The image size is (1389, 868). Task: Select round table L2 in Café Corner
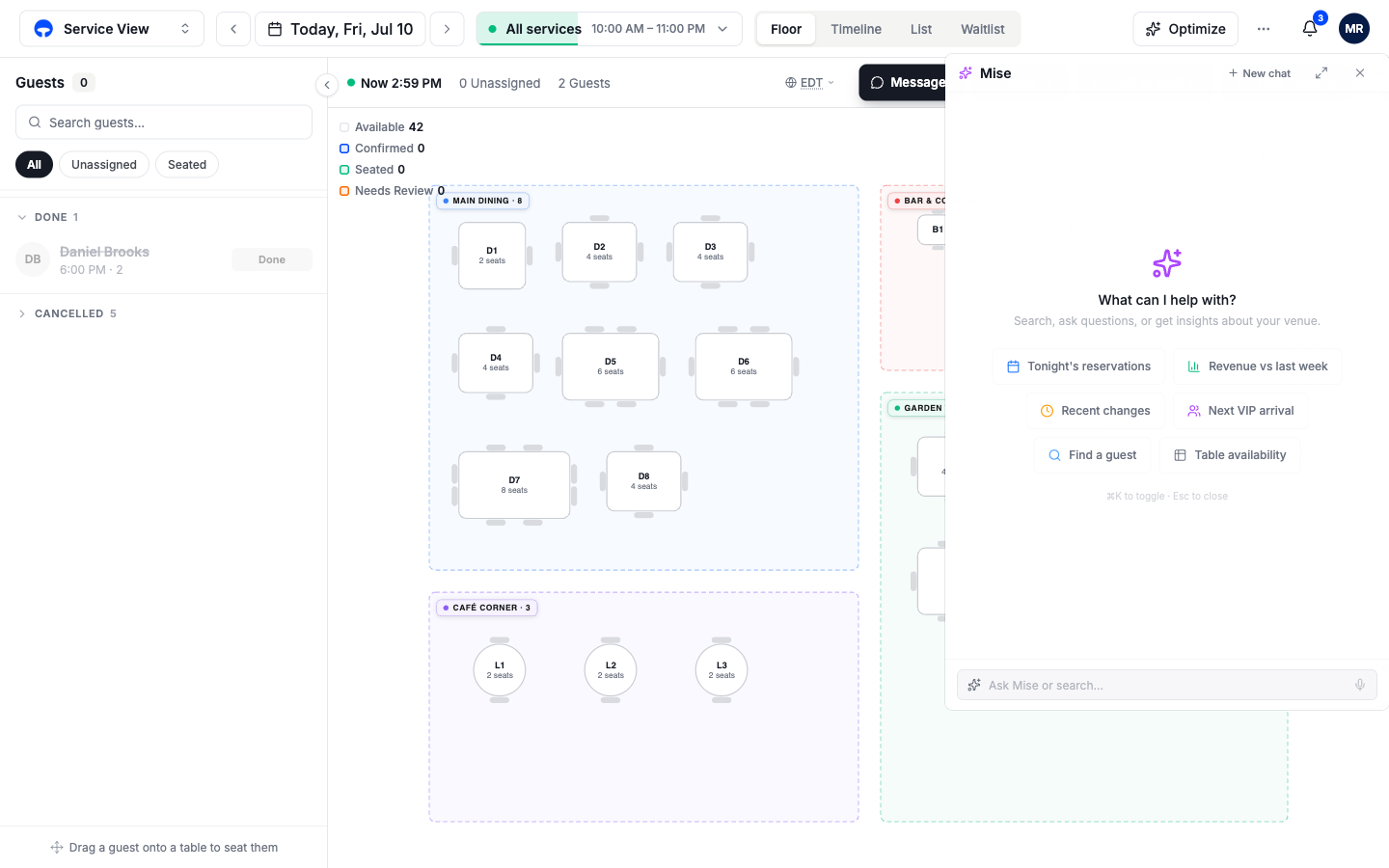611,670
